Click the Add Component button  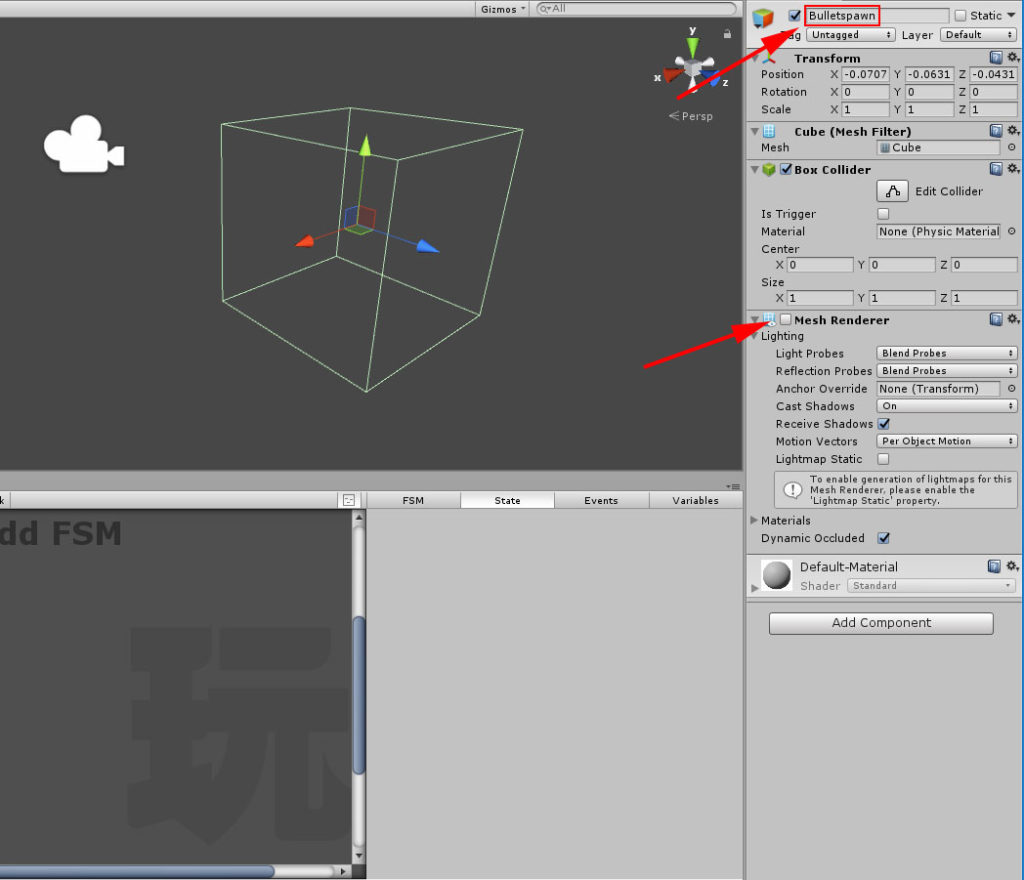coord(880,623)
